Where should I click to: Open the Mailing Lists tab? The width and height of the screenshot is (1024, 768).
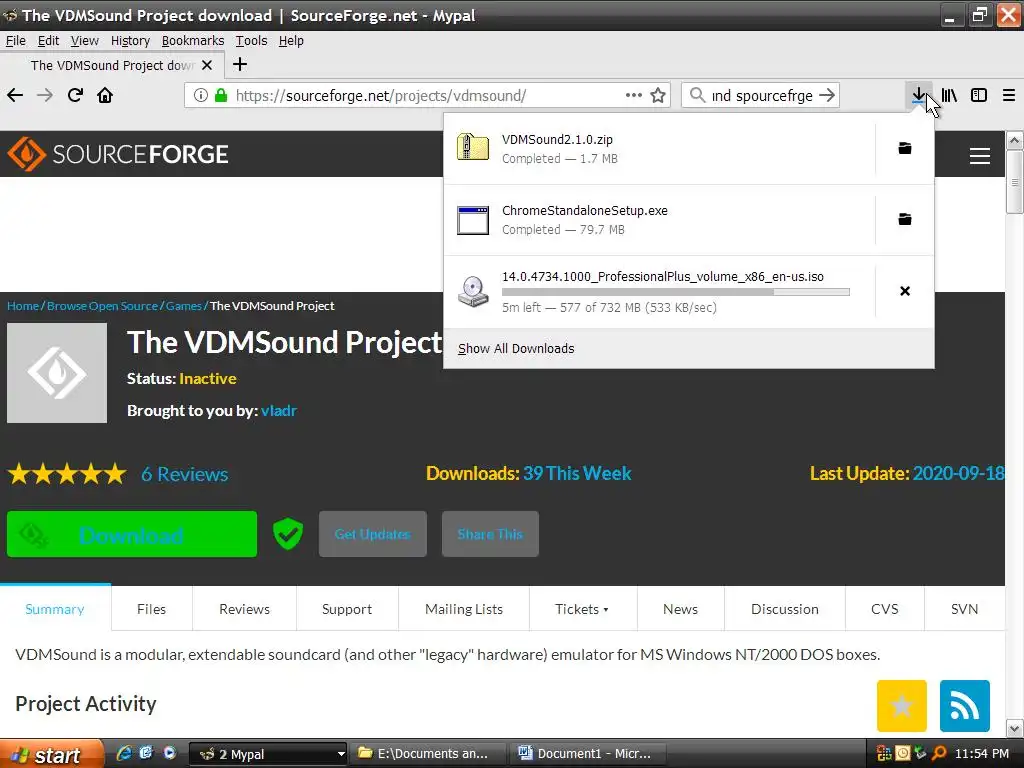[464, 609]
